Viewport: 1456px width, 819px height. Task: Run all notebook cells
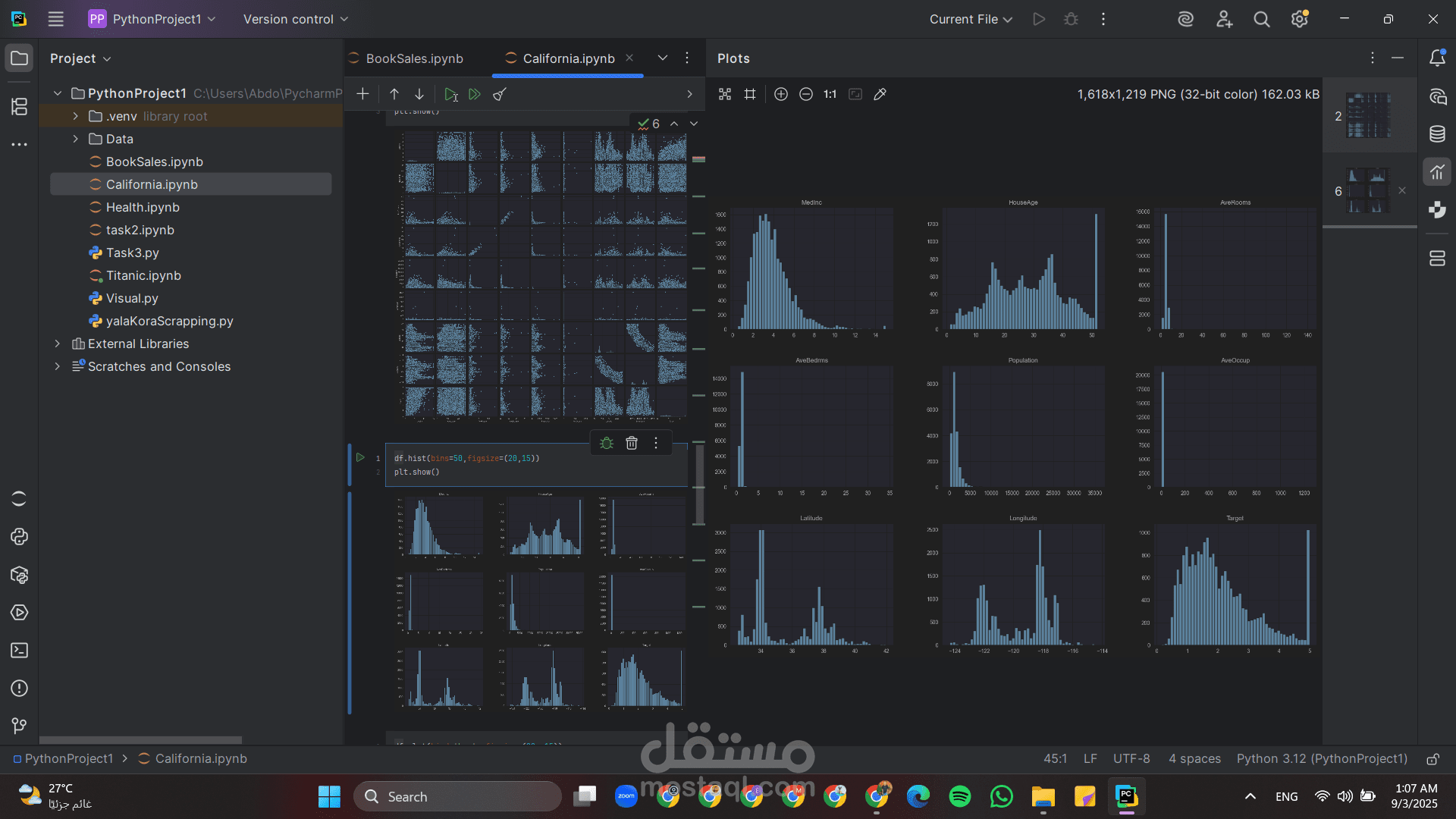point(475,94)
